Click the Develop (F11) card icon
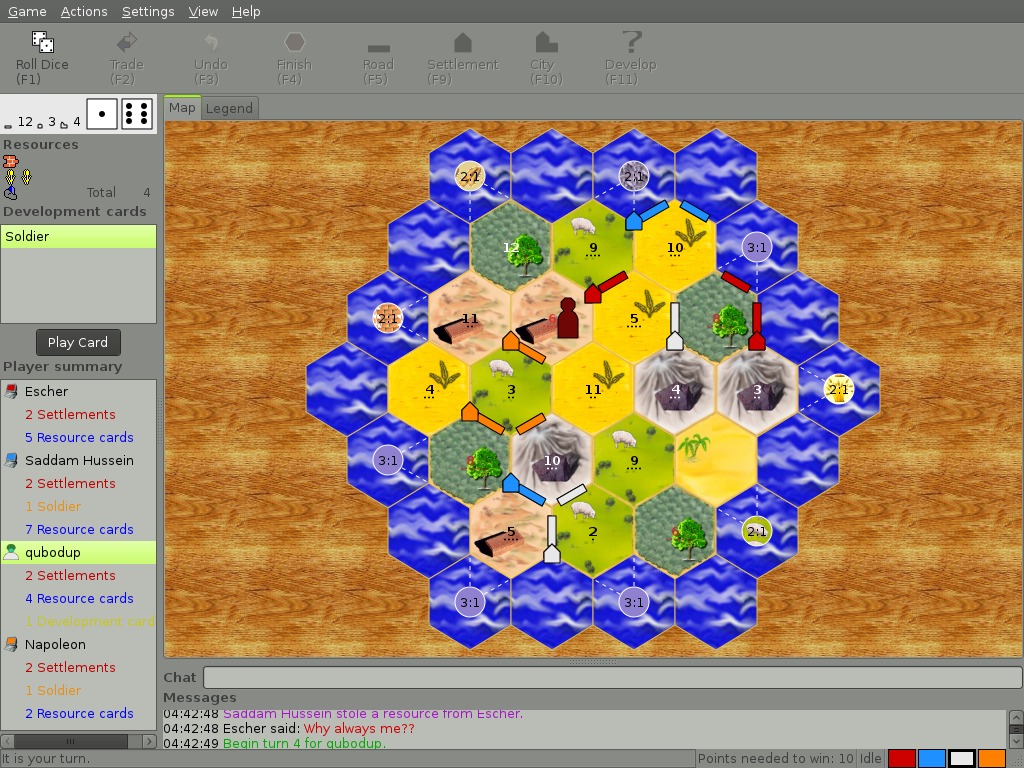The image size is (1024, 768). click(x=631, y=42)
